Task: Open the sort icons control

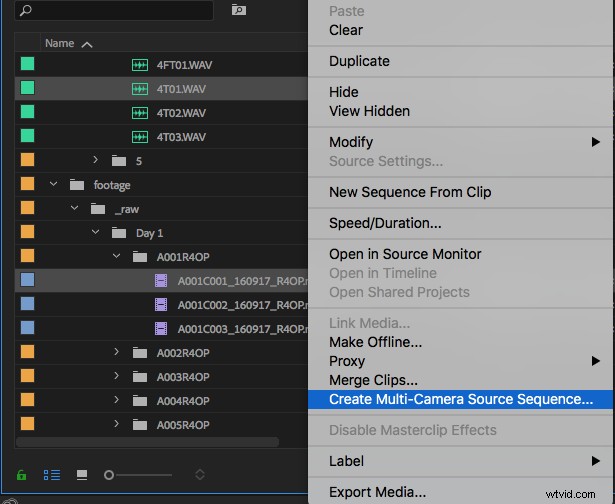Action: coord(200,475)
